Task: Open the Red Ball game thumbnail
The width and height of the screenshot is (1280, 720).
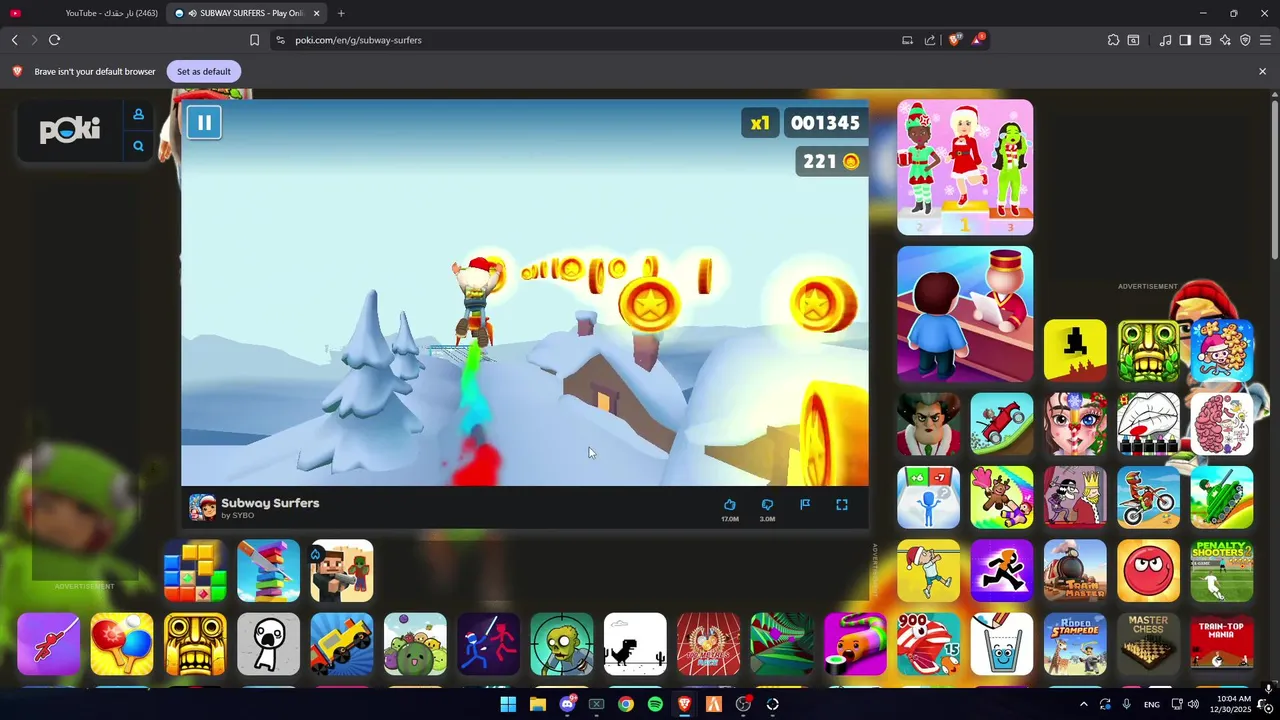Action: pos(1148,571)
